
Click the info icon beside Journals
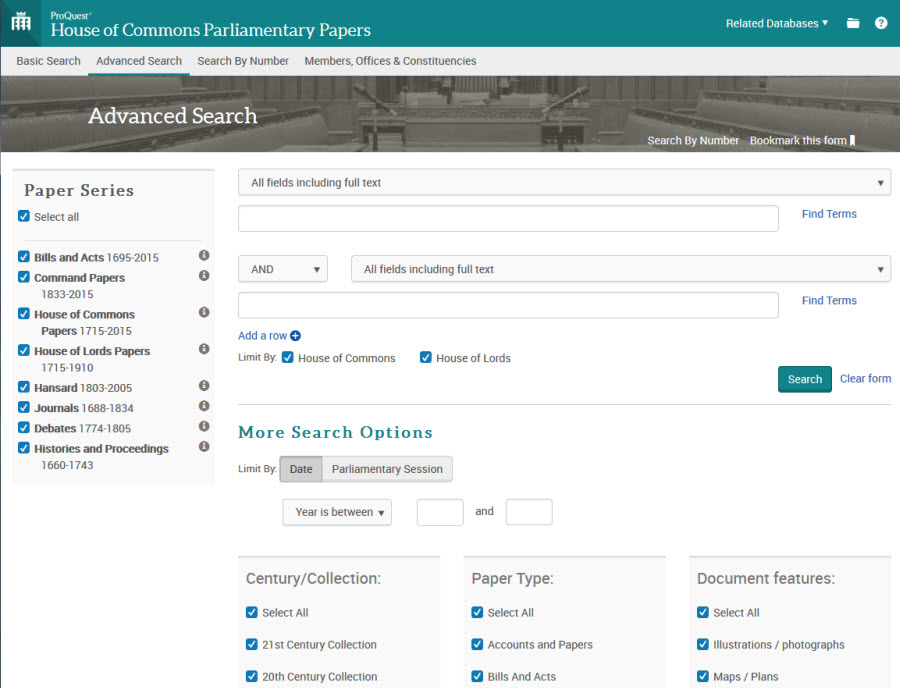click(x=204, y=406)
